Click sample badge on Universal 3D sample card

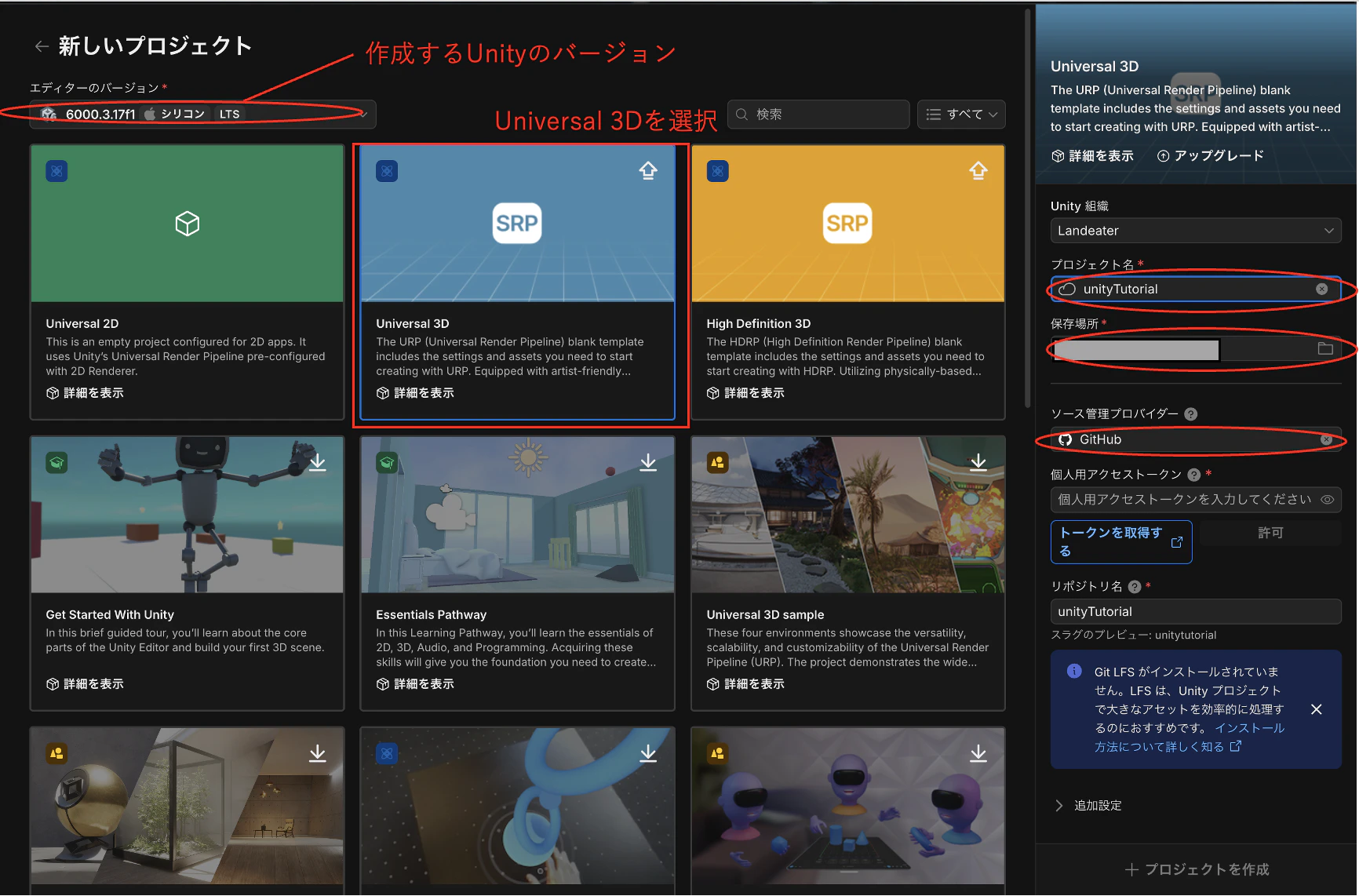coord(718,463)
